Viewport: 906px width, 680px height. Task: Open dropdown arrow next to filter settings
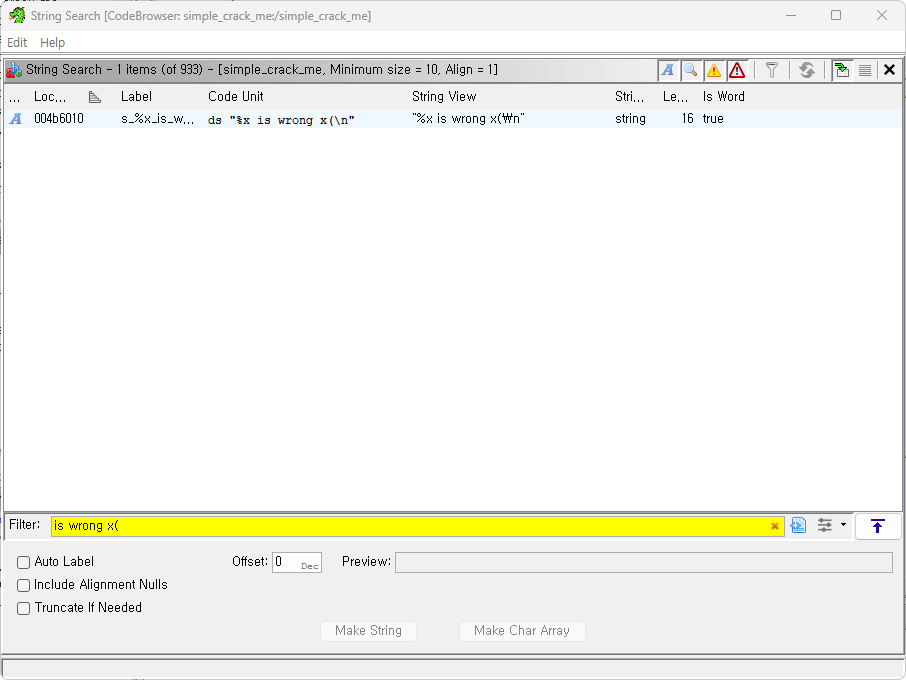click(x=843, y=525)
